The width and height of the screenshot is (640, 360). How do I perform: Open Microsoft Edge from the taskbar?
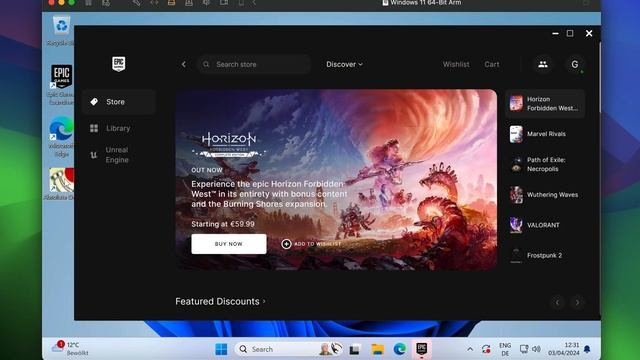tap(400, 349)
